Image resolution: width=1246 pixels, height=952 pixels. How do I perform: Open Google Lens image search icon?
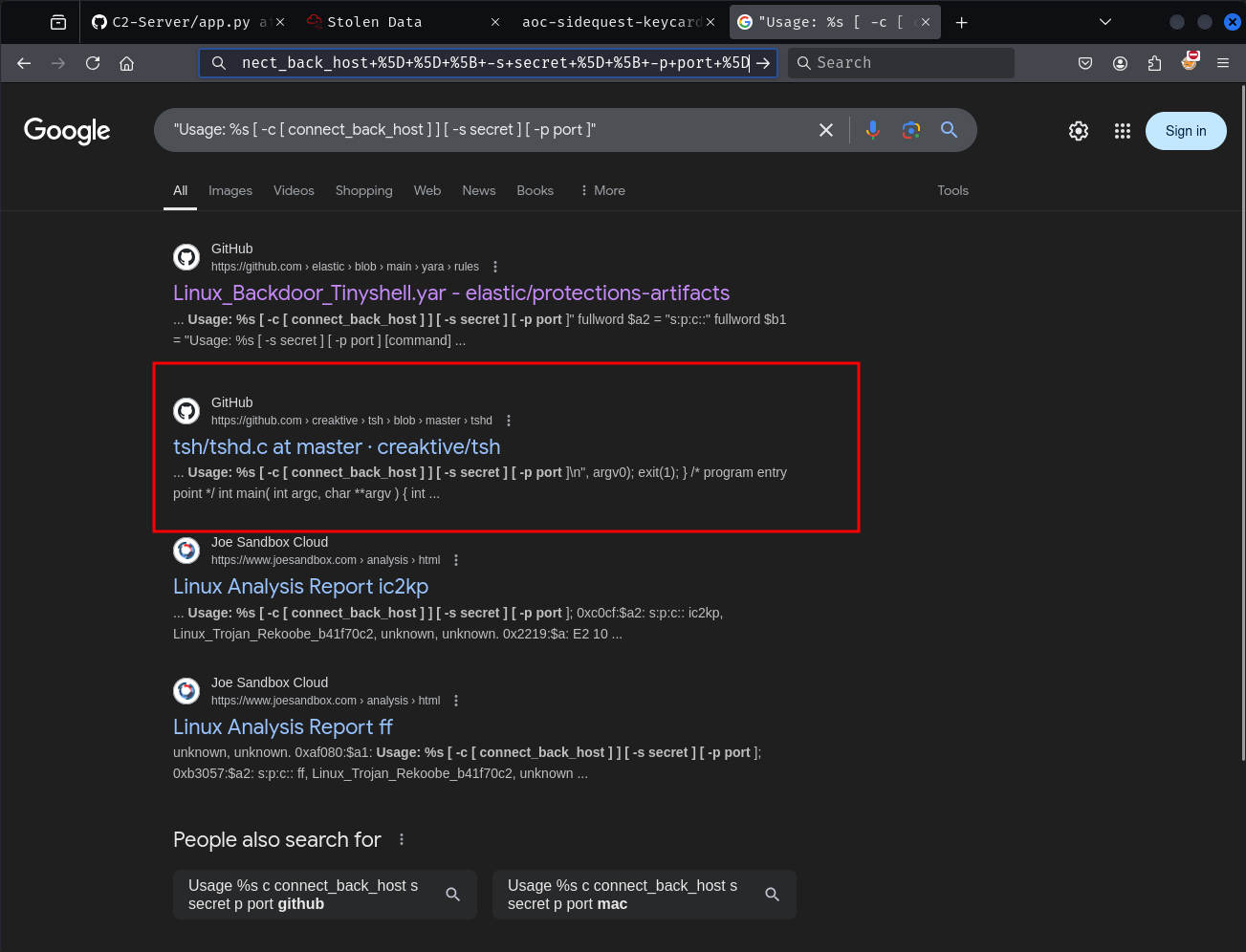pos(910,130)
